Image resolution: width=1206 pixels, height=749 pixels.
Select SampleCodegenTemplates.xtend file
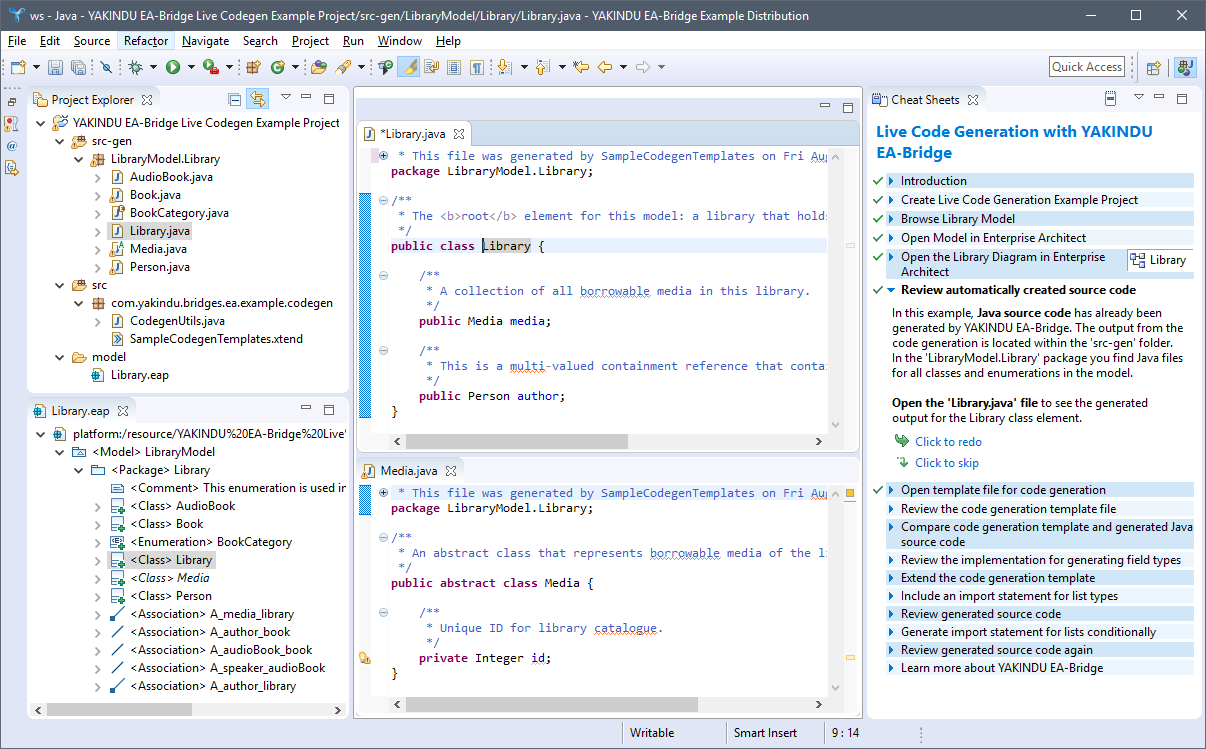point(216,339)
